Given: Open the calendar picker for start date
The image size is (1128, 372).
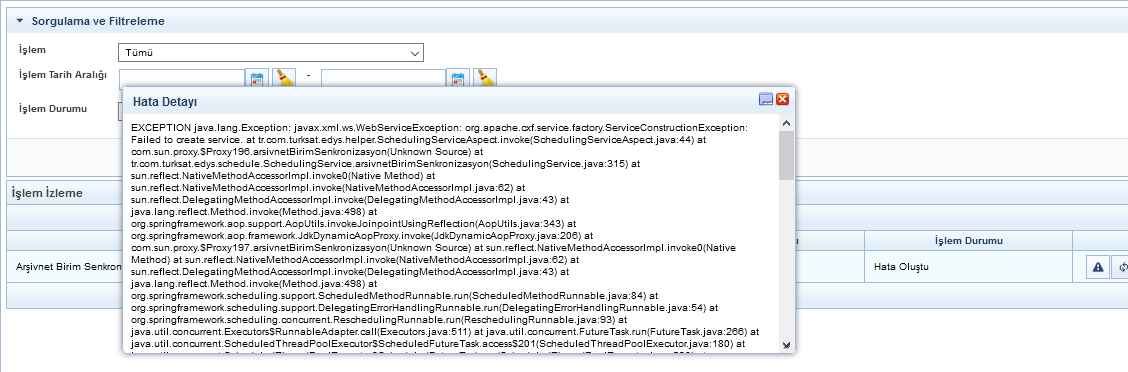Looking at the screenshot, I should coord(256,78).
